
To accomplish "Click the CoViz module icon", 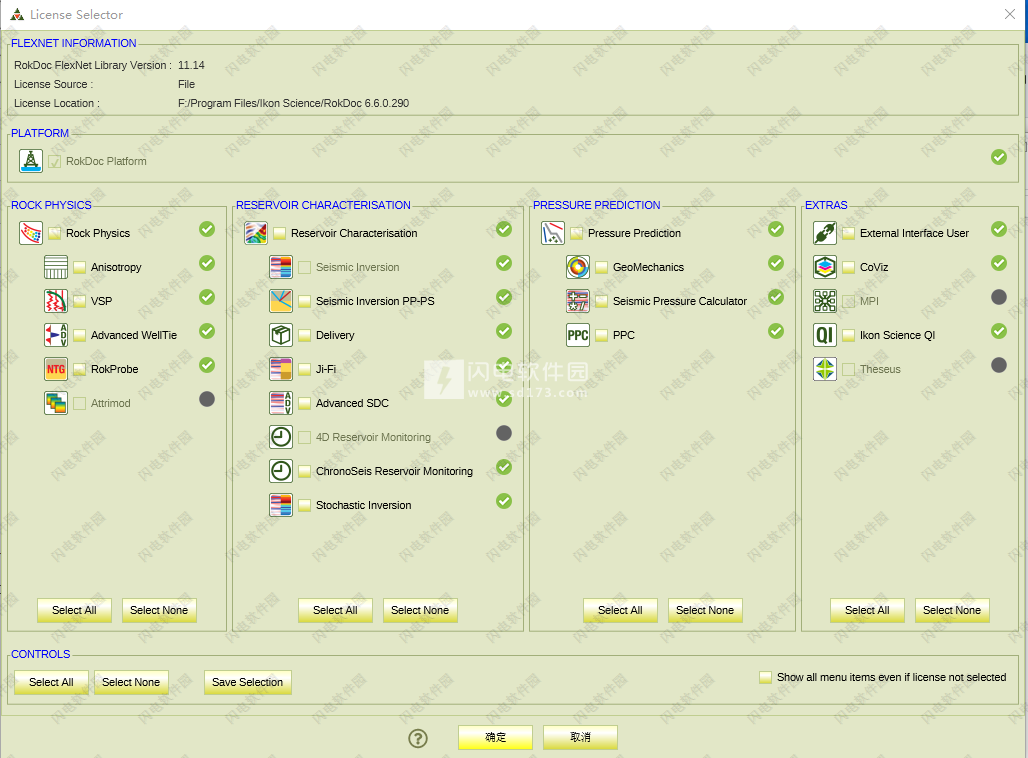I will coord(825,267).
